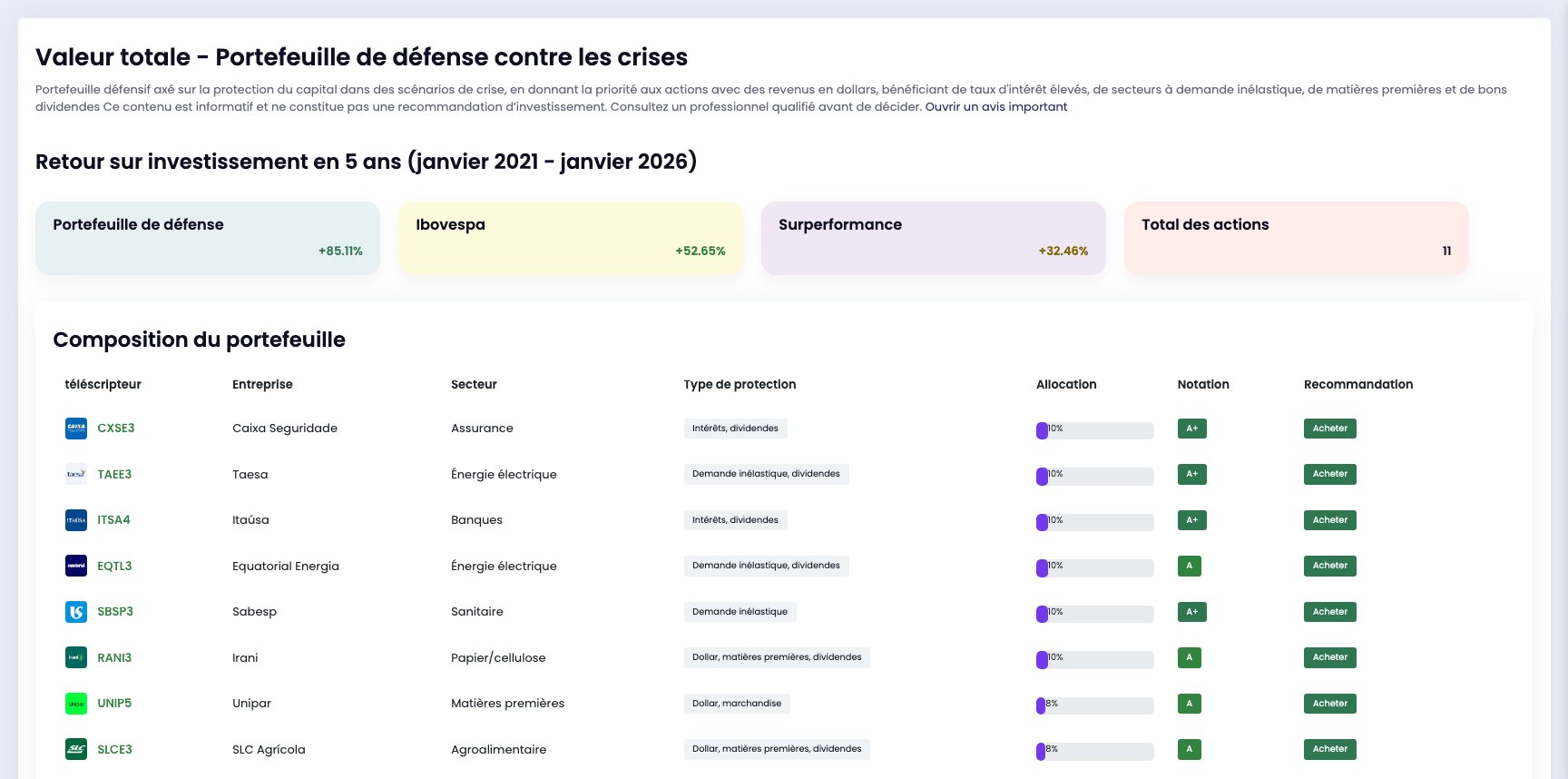1568x779 pixels.
Task: Click Acheter button for SLC Agrícola
Action: (1329, 749)
